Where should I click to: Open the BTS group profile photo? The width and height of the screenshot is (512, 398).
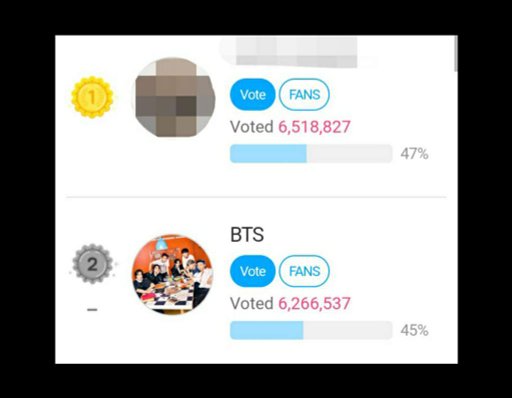[172, 274]
